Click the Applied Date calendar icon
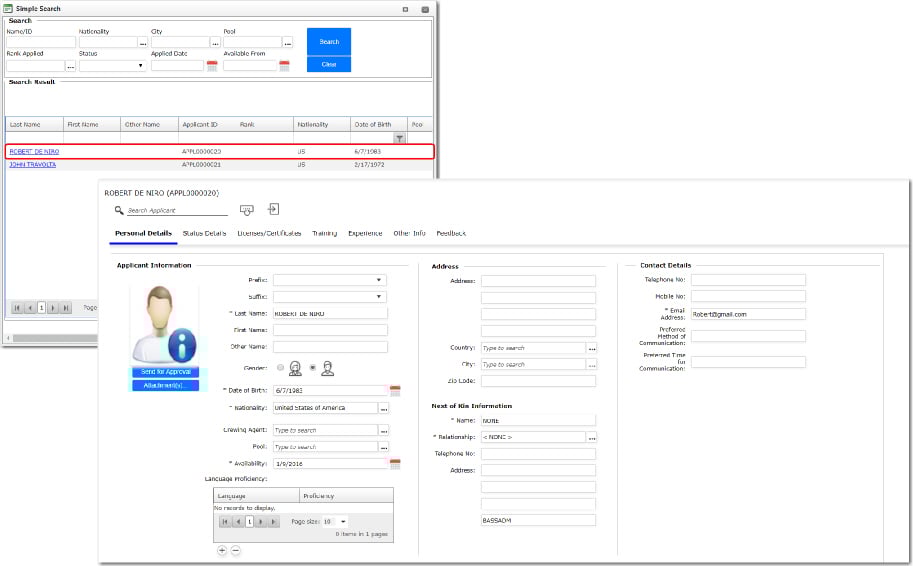Viewport: 913px width, 566px height. [212, 66]
